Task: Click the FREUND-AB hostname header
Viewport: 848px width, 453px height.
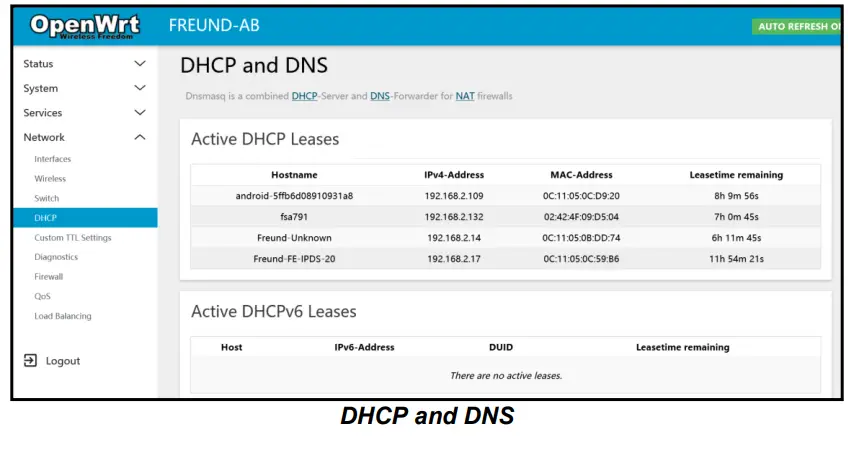Action: coord(214,25)
